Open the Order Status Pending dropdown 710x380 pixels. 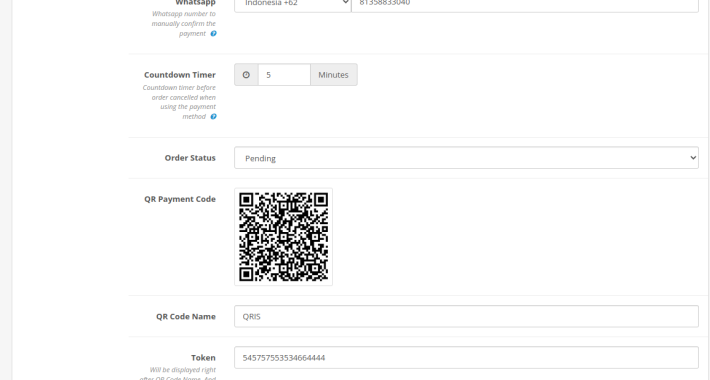point(466,158)
